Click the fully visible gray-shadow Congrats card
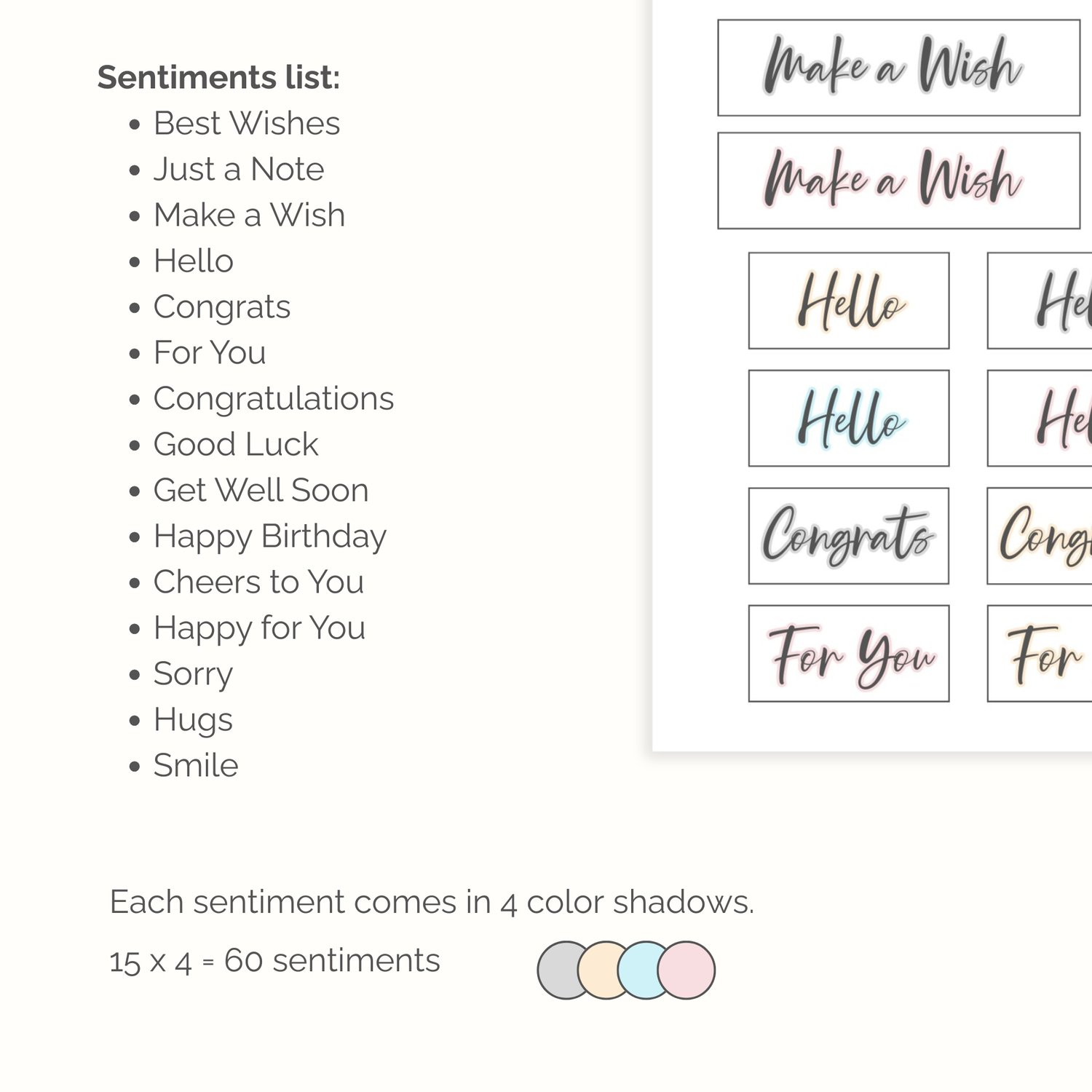 pyautogui.click(x=849, y=536)
